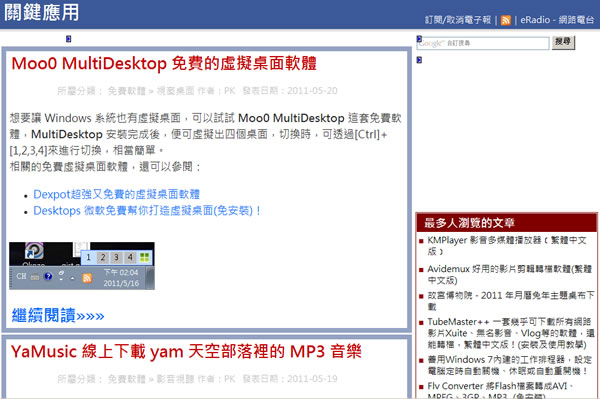600x399 pixels.
Task: Open 訂閱/取消電子報 link
Action: pyautogui.click(x=458, y=20)
